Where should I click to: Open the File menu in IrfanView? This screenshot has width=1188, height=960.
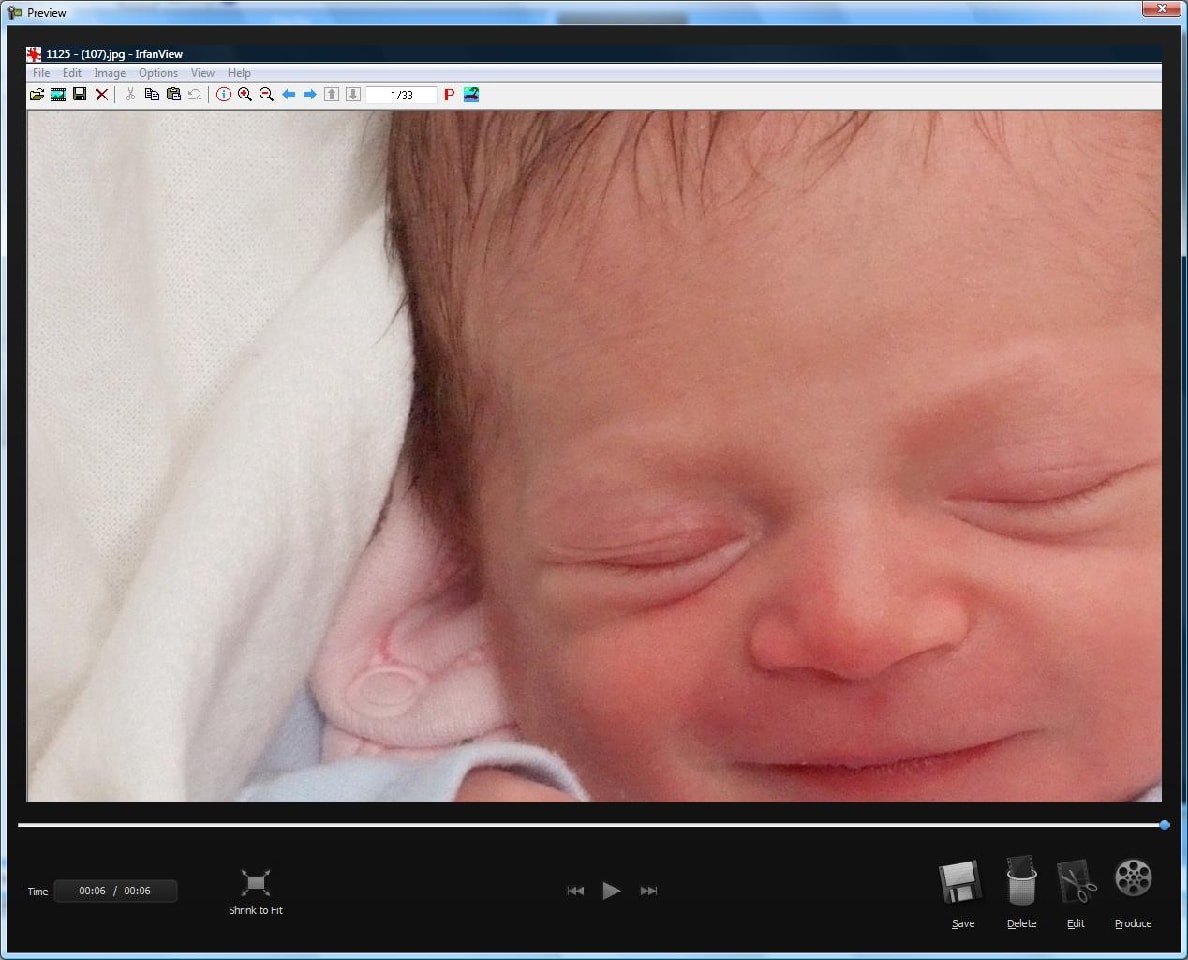pyautogui.click(x=41, y=73)
